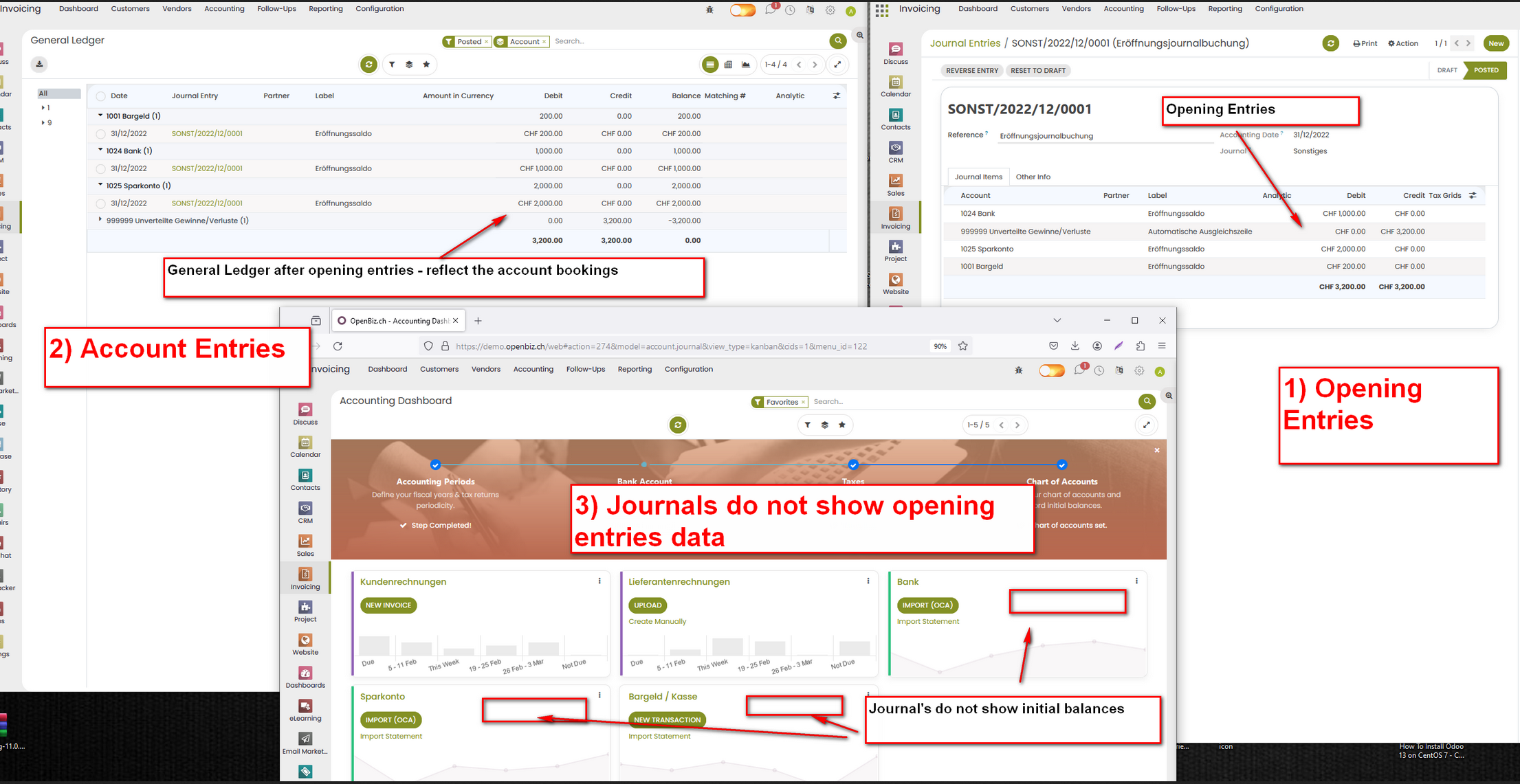This screenshot has width=1520, height=784.
Task: Remove the Posted filter tag
Action: (x=486, y=42)
